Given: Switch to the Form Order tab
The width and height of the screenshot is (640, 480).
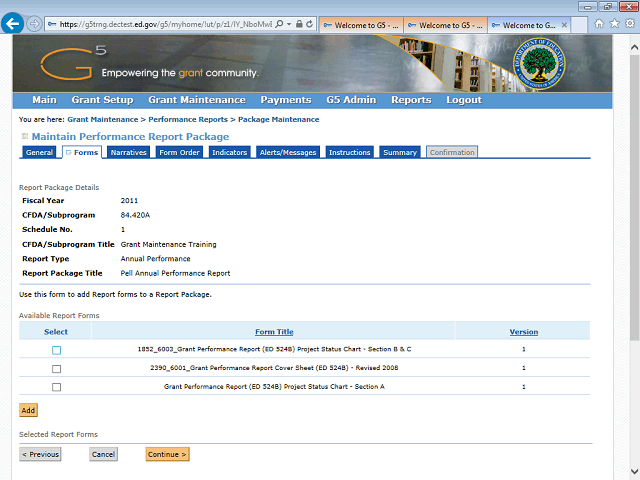Looking at the screenshot, I should coord(179,152).
